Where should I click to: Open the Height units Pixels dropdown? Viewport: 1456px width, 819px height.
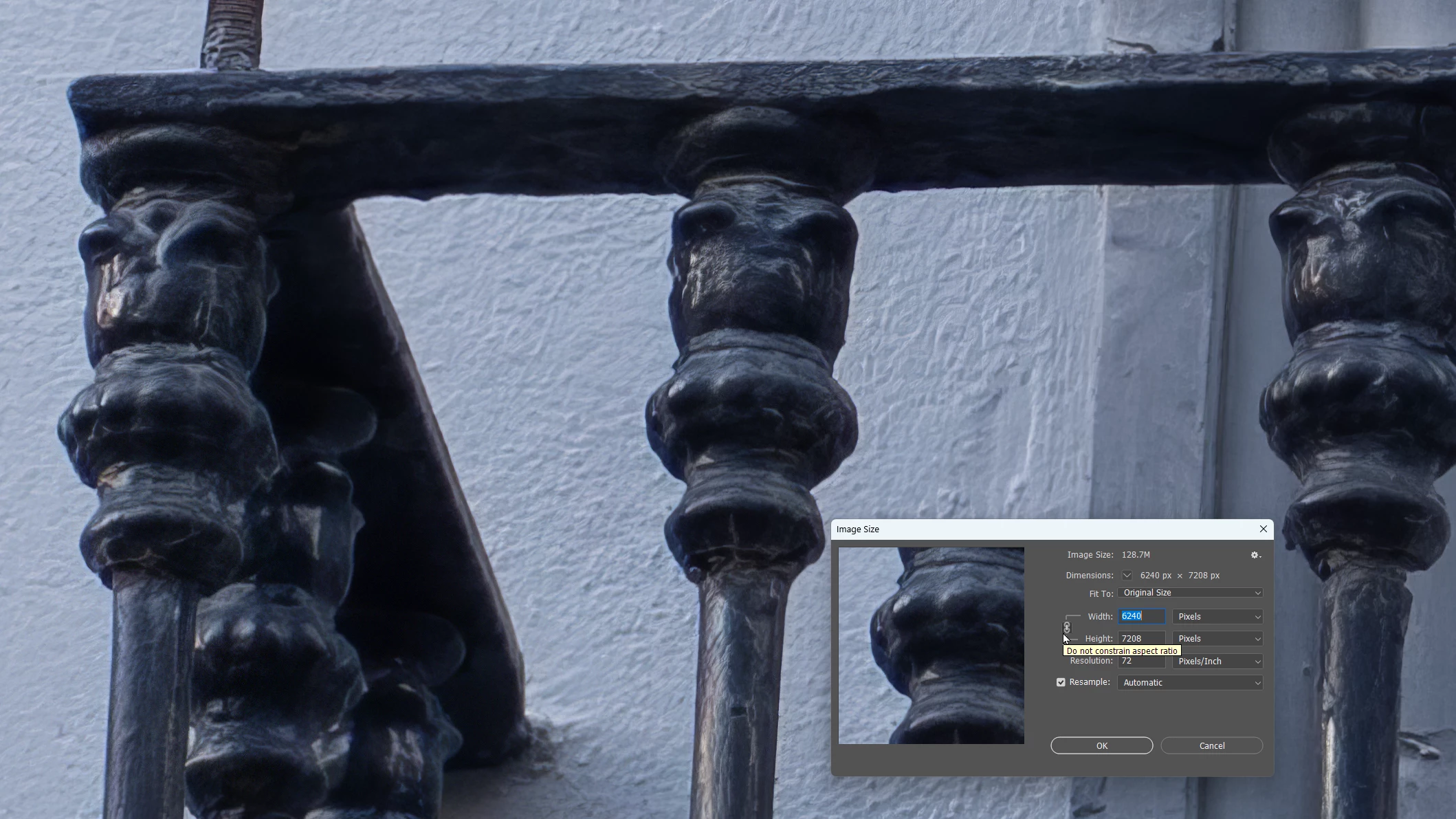click(x=1217, y=639)
